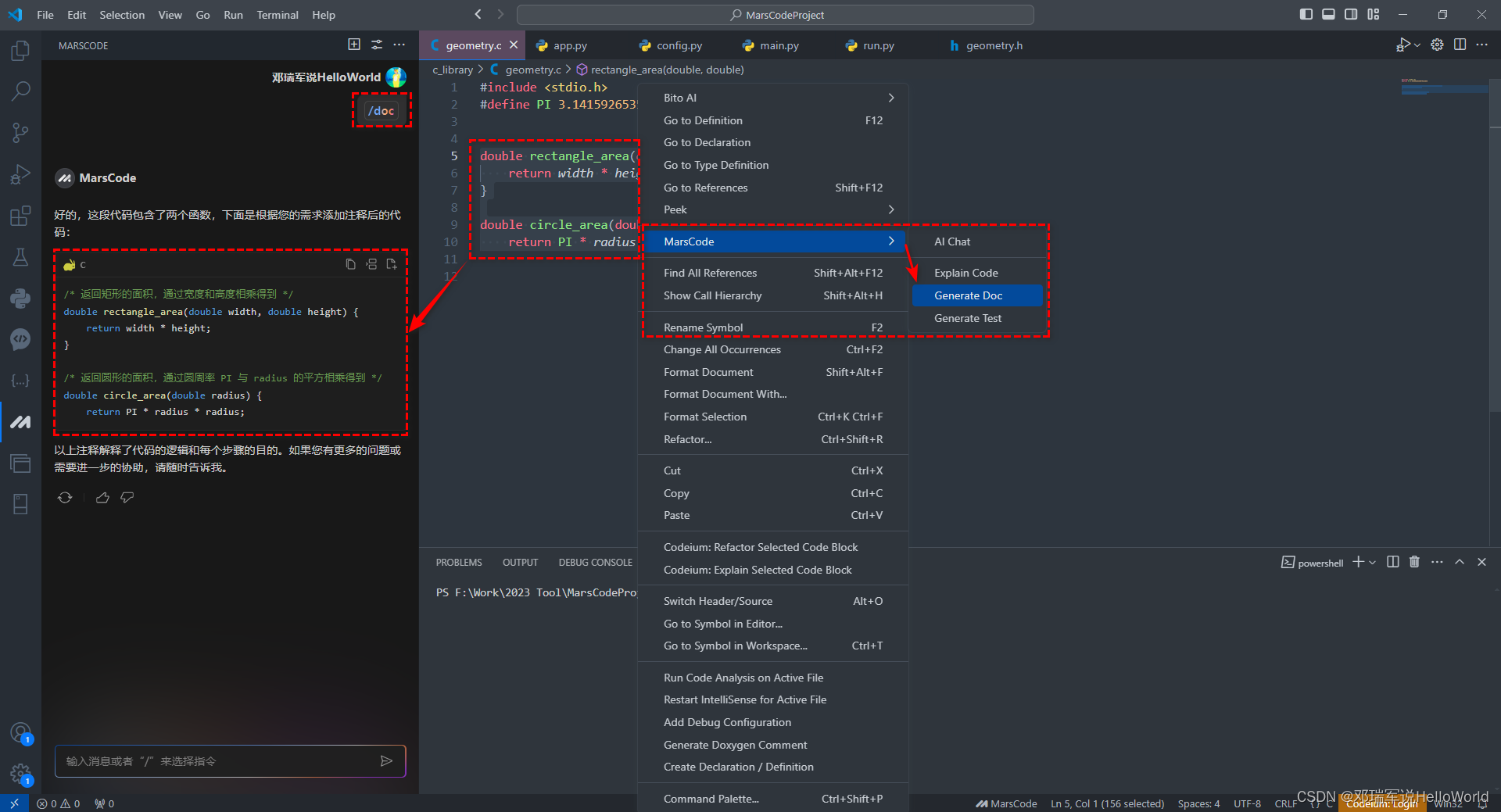This screenshot has height=812, width=1501.
Task: Delete the terminal with trash icon
Action: (x=1414, y=562)
